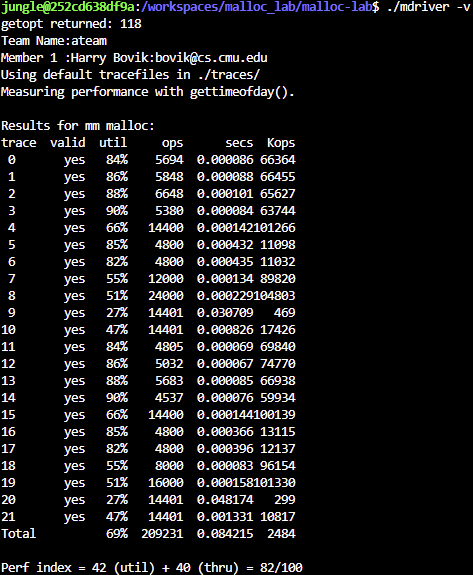This screenshot has height=575, width=473.
Task: Click the command text './mdriver -v'
Action: pyautogui.click(x=429, y=7)
